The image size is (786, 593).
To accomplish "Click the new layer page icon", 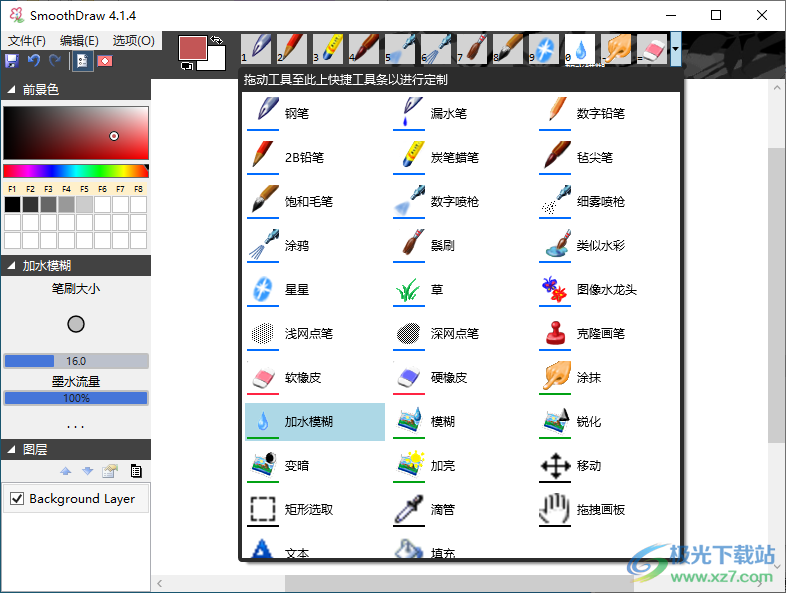I will (136, 471).
